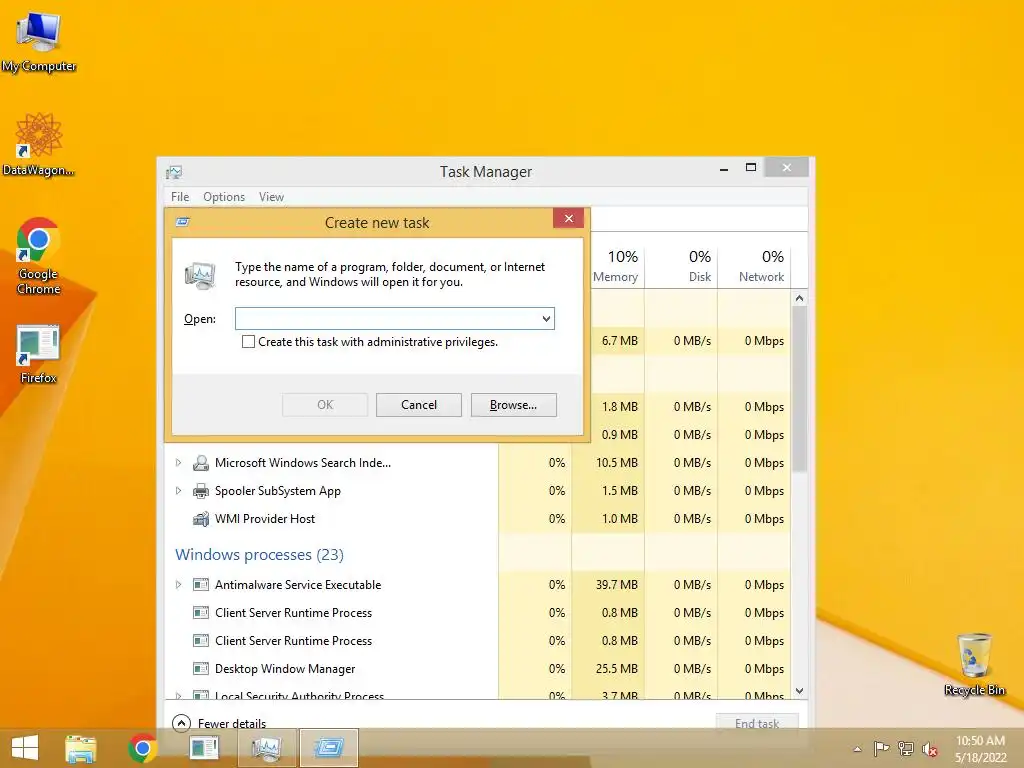Image resolution: width=1024 pixels, height=768 pixels.
Task: Click the Browse... button
Action: tap(513, 405)
